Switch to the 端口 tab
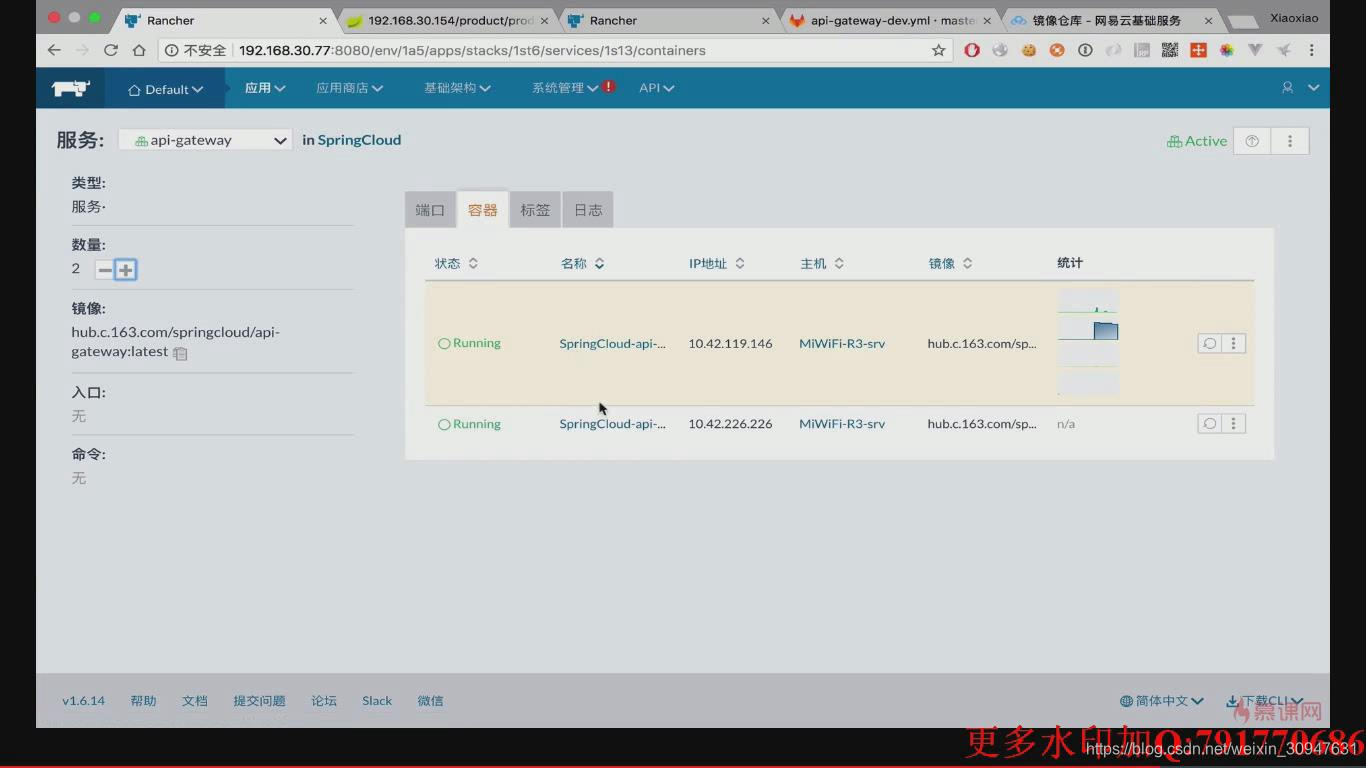Screen dimensions: 1366x768 point(430,210)
